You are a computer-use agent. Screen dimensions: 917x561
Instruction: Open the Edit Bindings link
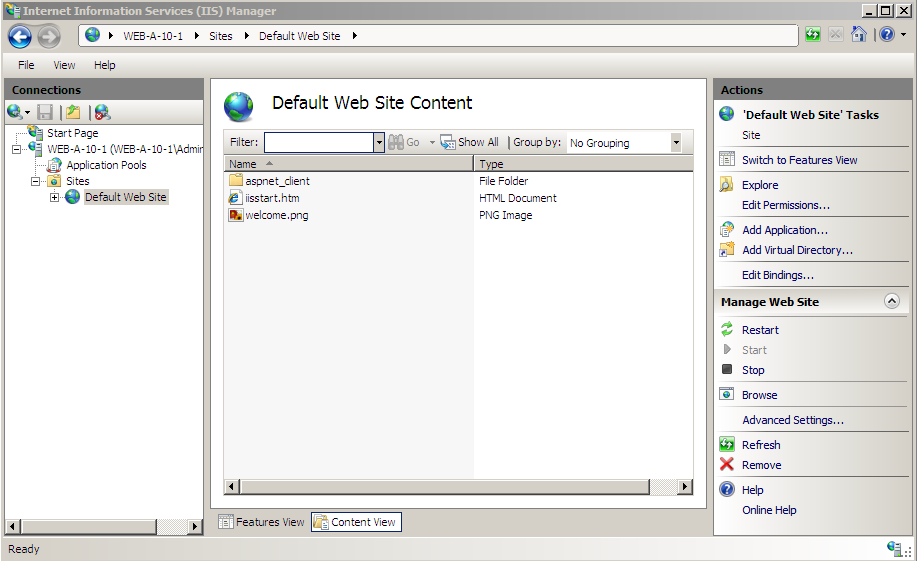778,274
